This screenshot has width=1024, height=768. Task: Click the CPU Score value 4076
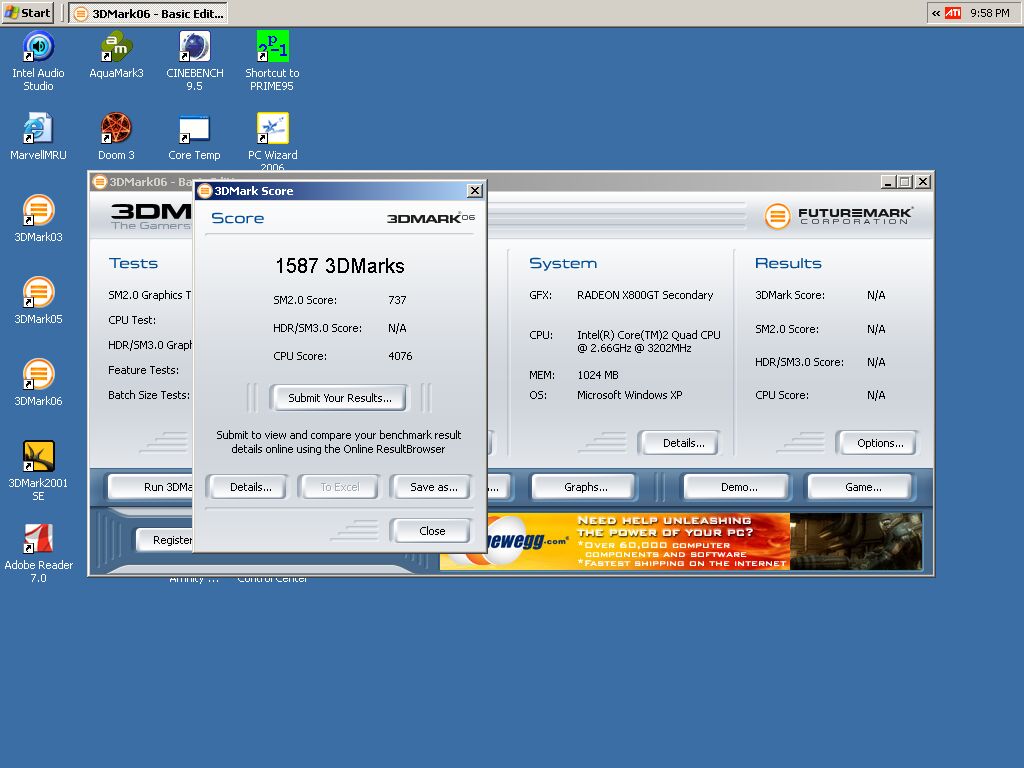400,356
